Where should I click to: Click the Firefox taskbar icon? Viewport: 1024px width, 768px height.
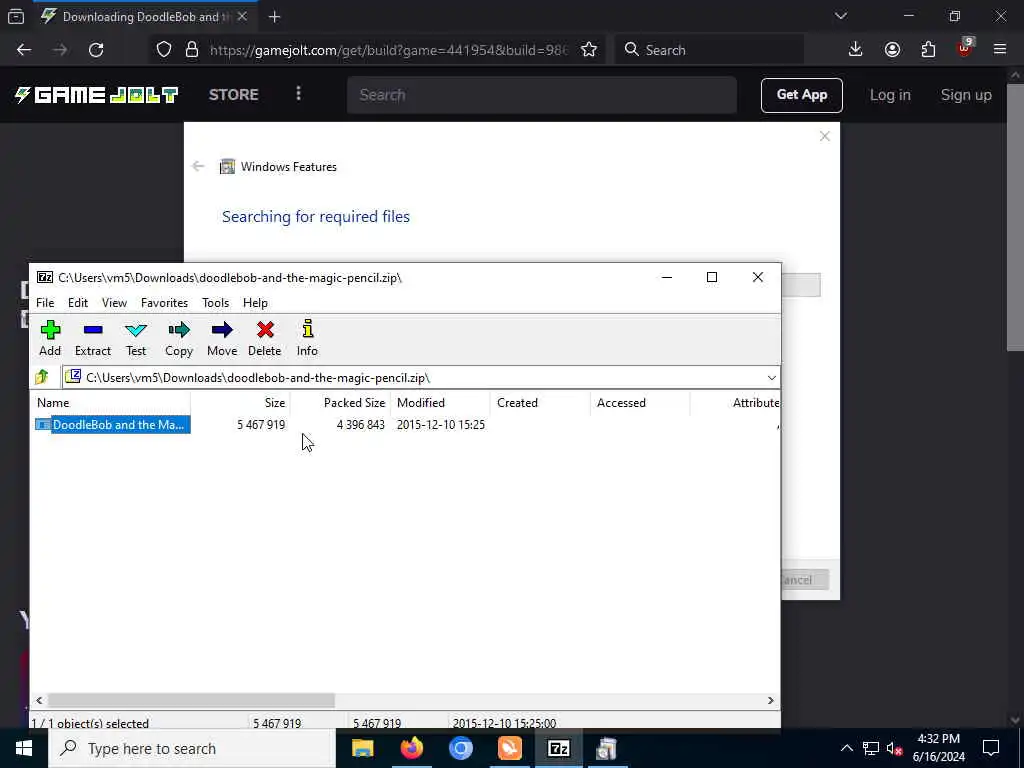click(411, 748)
